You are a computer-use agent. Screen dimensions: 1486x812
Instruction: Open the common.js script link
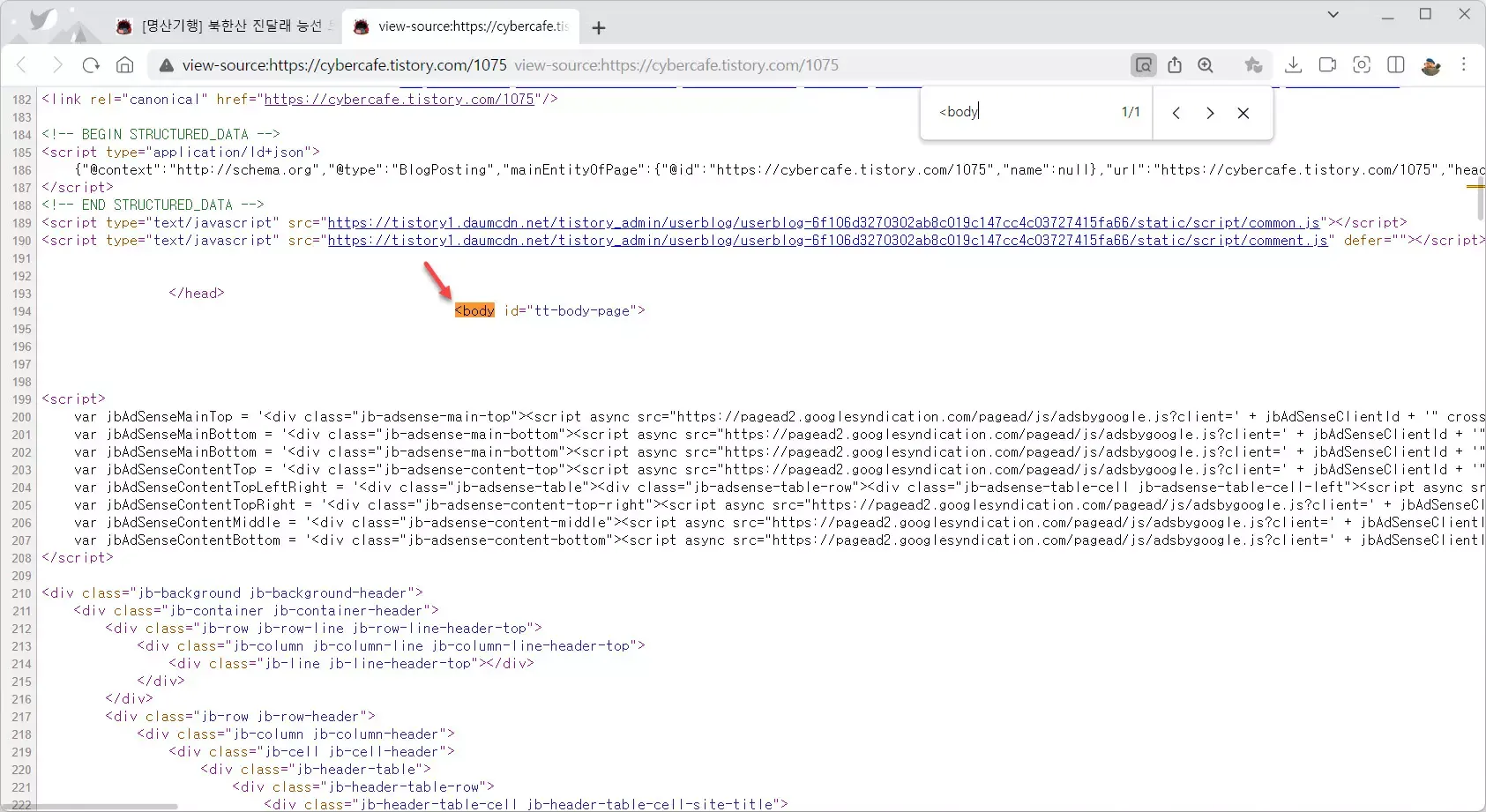click(824, 223)
